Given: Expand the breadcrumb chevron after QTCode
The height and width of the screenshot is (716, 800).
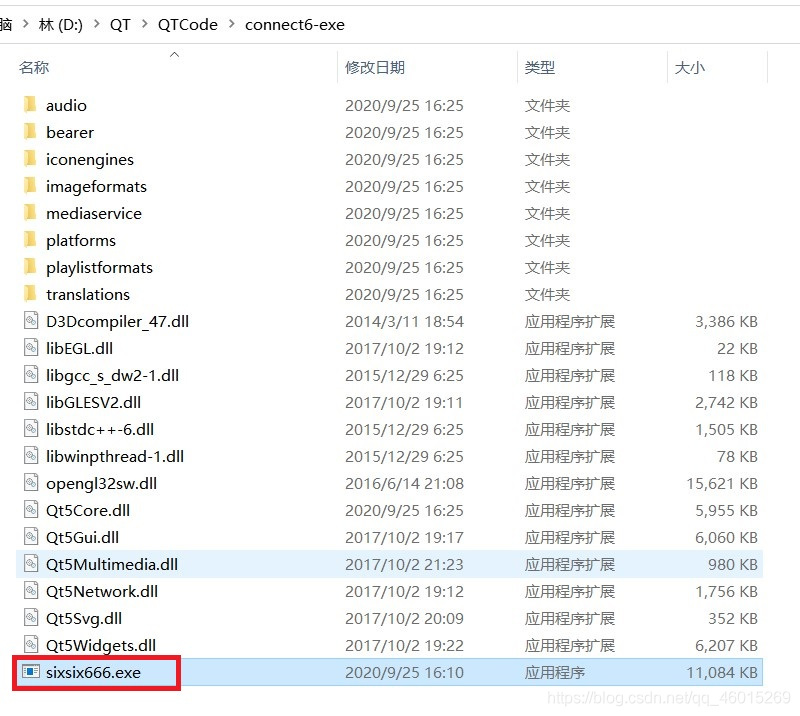Looking at the screenshot, I should coord(232,24).
